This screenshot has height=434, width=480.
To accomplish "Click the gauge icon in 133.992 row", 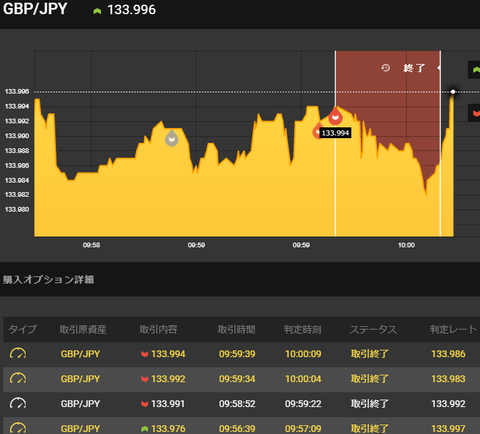I will pos(18,379).
